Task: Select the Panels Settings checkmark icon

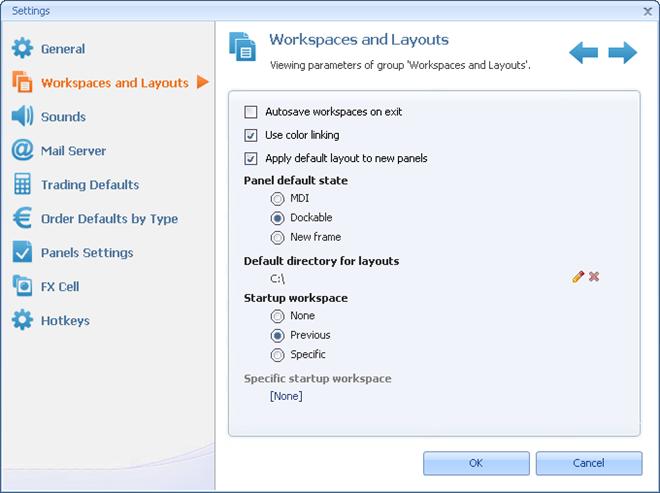Action: (22, 253)
